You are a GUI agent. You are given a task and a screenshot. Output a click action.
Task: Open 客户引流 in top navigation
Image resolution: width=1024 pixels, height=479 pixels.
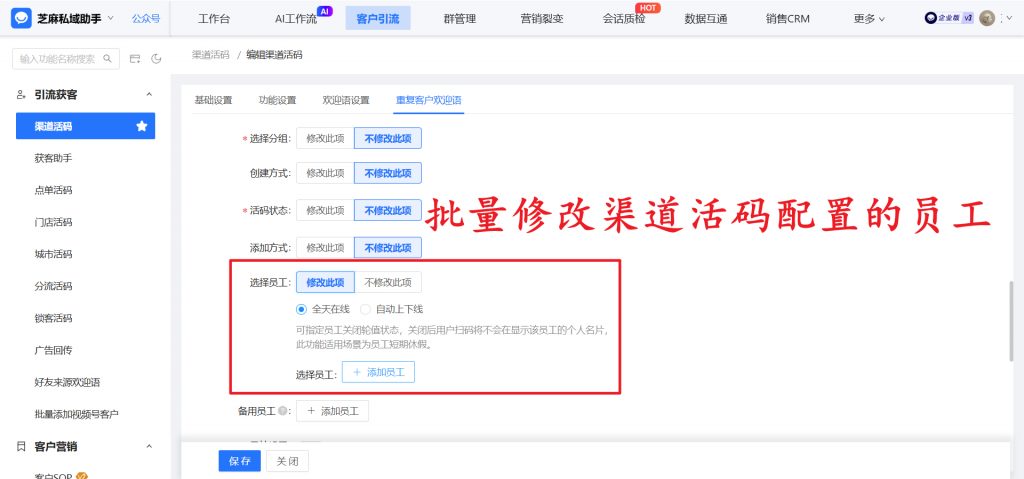[378, 19]
